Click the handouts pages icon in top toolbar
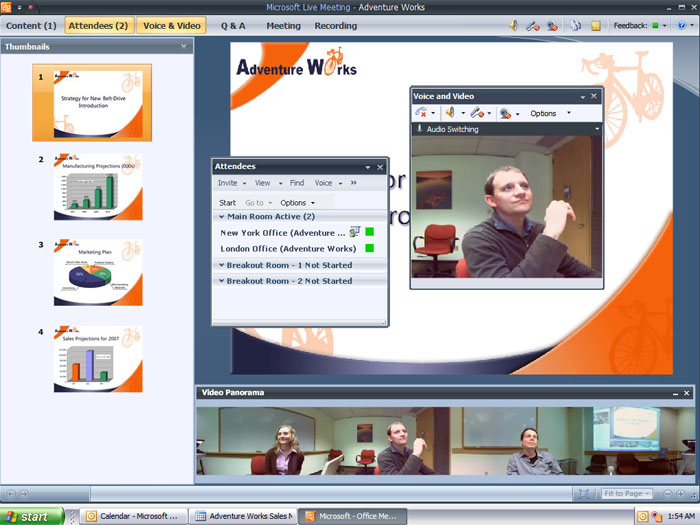The height and width of the screenshot is (525, 700). point(575,26)
